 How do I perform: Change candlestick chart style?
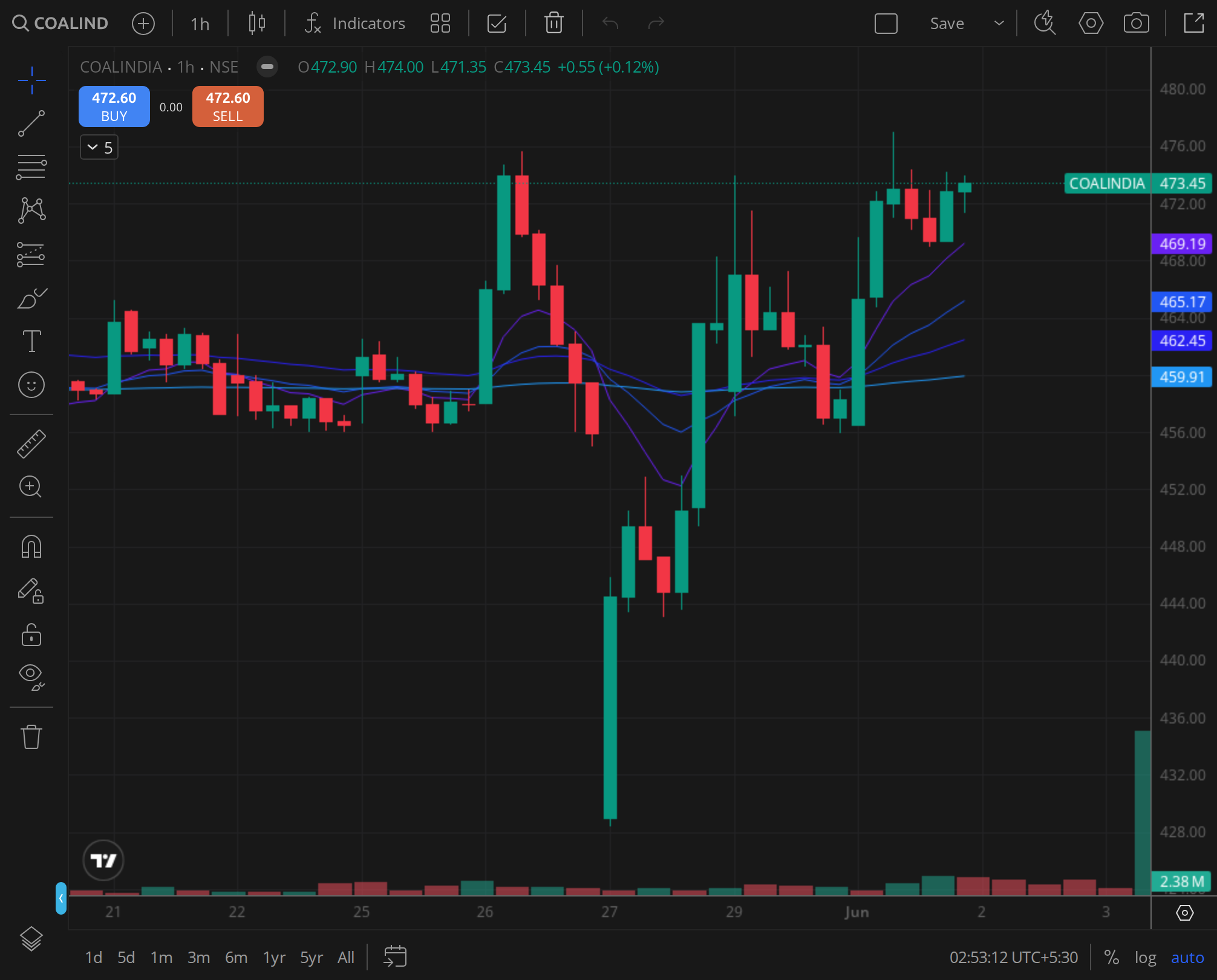tap(257, 24)
